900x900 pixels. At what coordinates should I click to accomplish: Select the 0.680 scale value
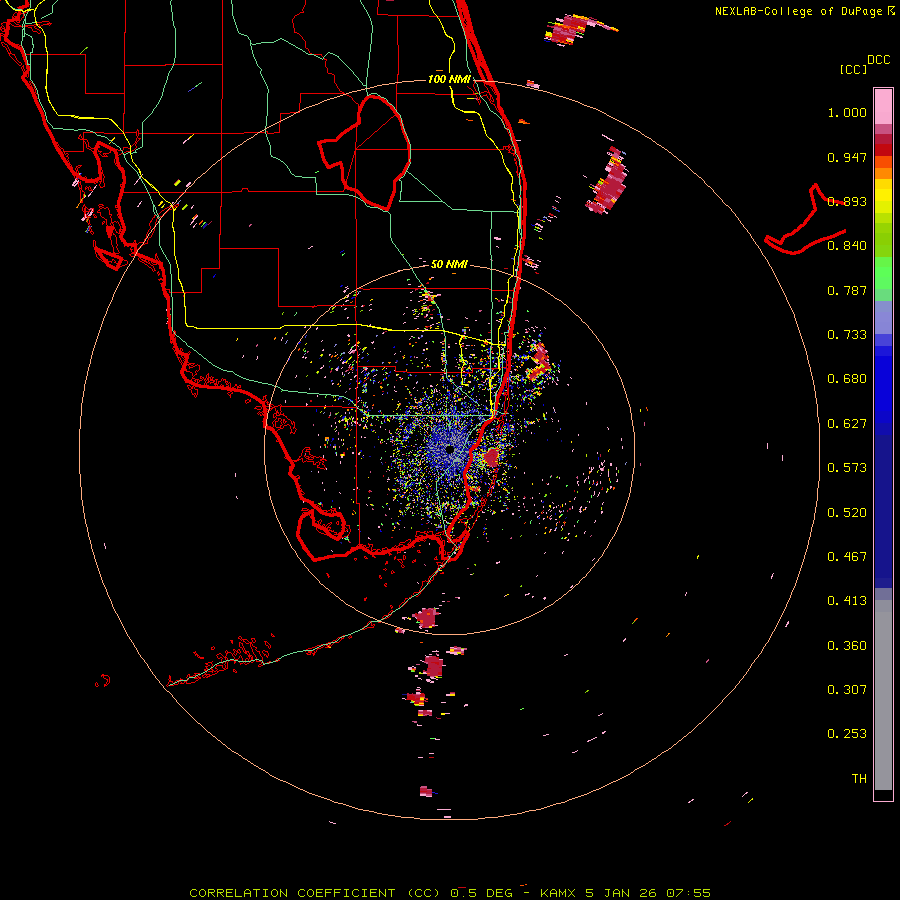pyautogui.click(x=847, y=379)
